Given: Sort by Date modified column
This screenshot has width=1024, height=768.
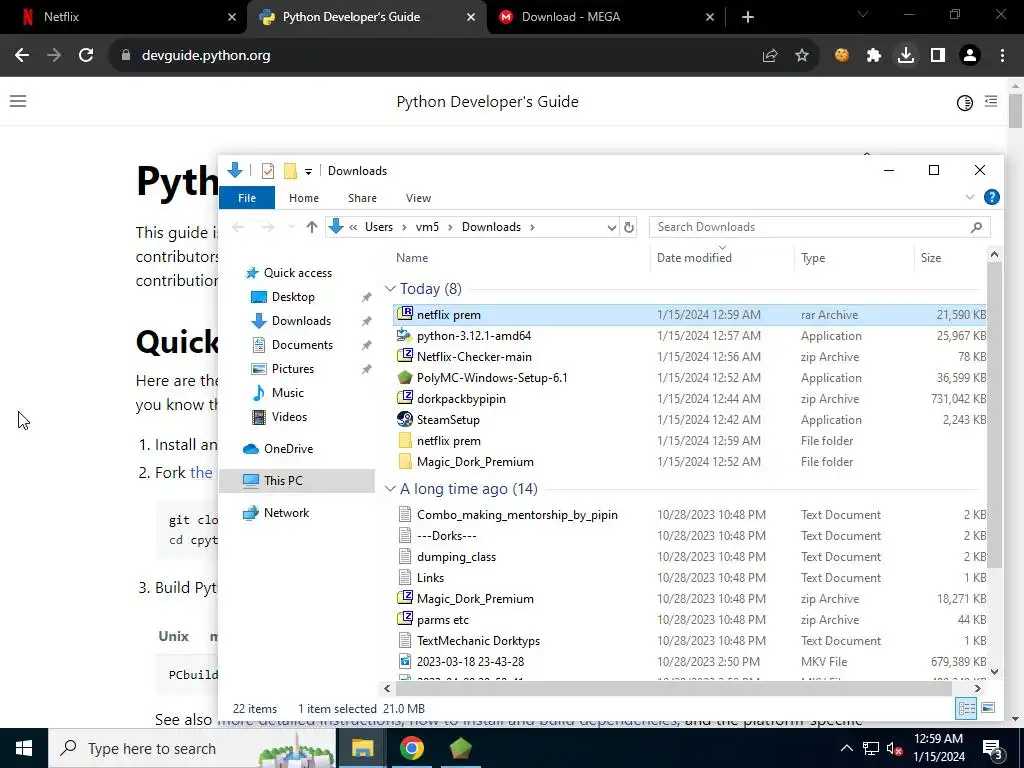Looking at the screenshot, I should pos(722,258).
